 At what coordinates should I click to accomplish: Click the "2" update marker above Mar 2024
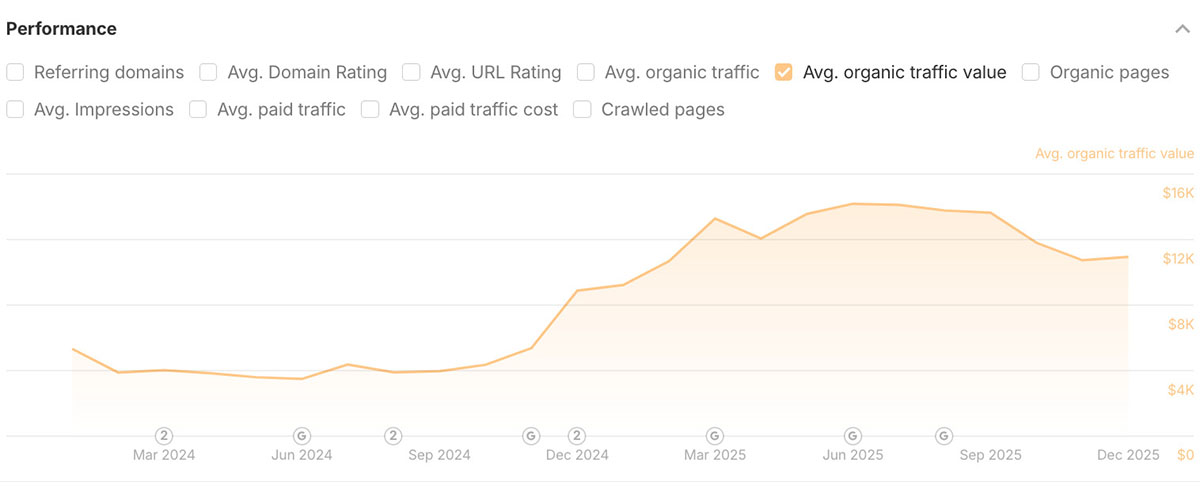[164, 436]
